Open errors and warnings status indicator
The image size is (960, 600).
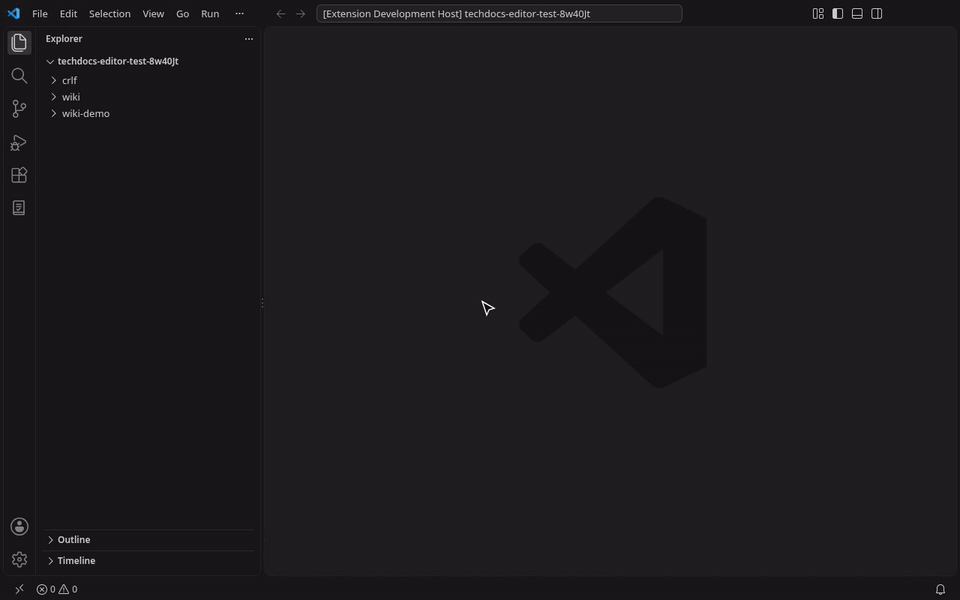(57, 589)
